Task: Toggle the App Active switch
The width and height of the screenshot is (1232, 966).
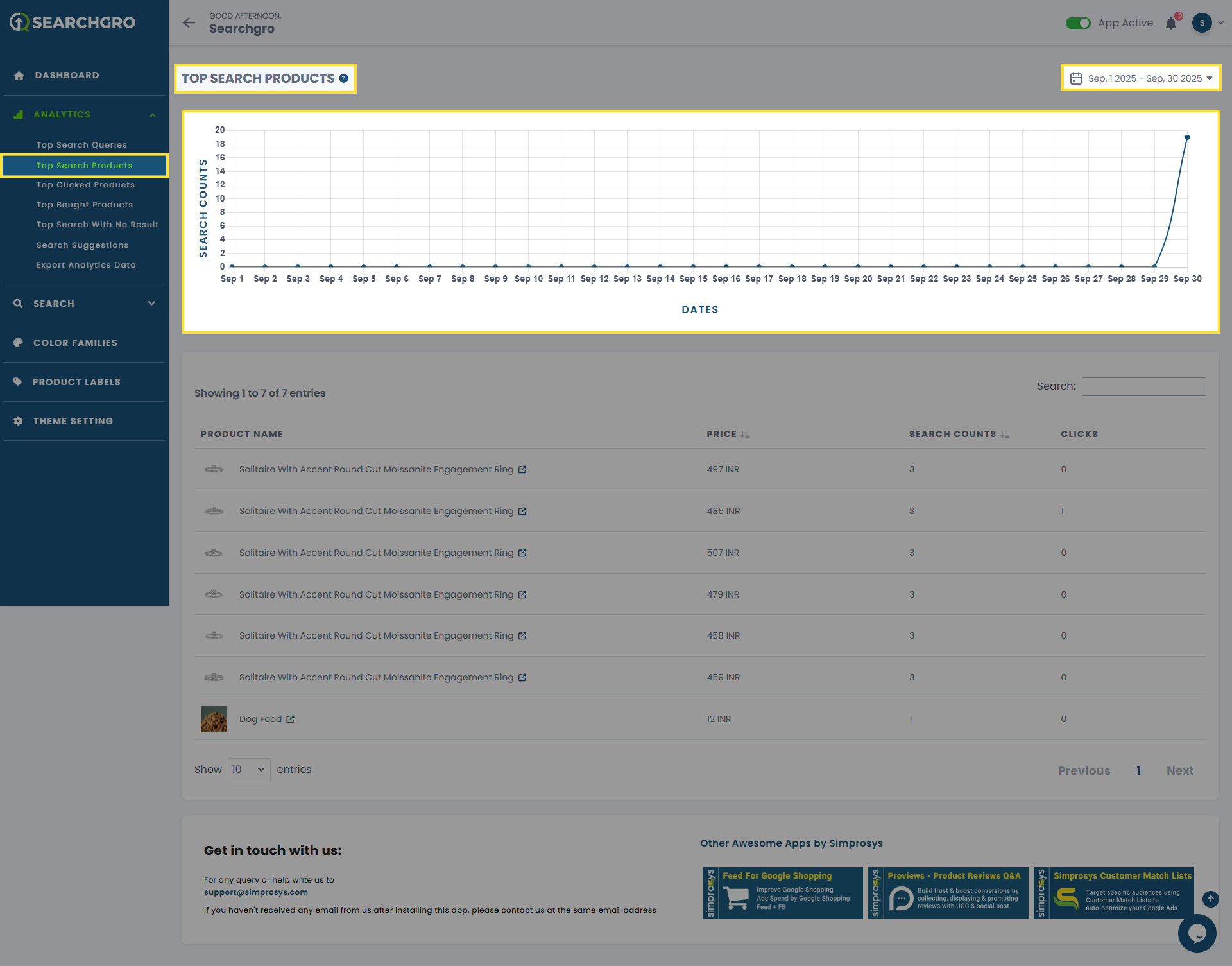Action: pyautogui.click(x=1078, y=23)
